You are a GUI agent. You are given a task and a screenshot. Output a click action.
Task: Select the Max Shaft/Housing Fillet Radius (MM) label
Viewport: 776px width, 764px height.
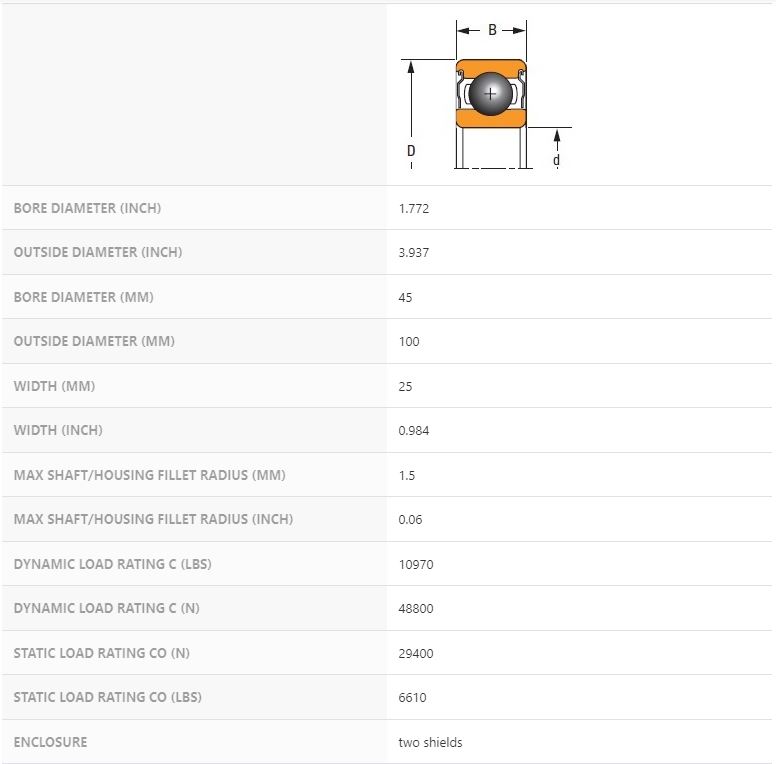click(149, 475)
